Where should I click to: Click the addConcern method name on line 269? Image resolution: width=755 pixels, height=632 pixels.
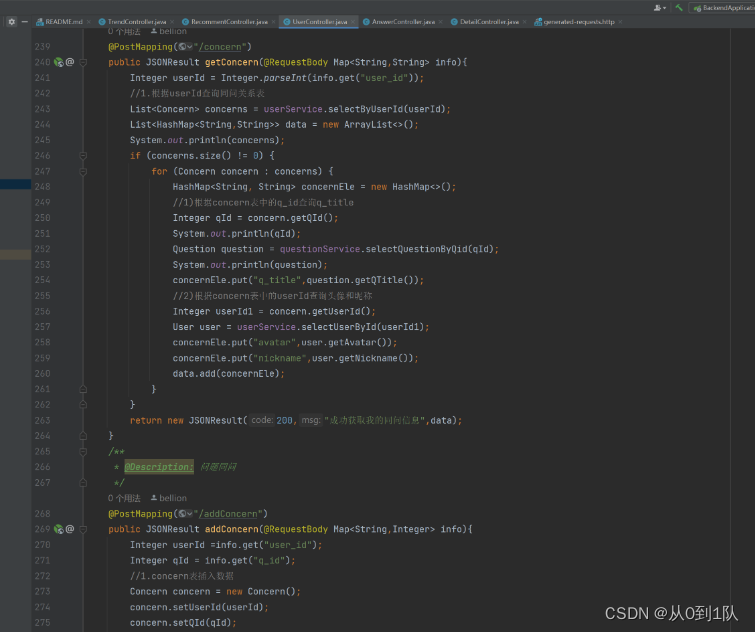[x=232, y=529]
